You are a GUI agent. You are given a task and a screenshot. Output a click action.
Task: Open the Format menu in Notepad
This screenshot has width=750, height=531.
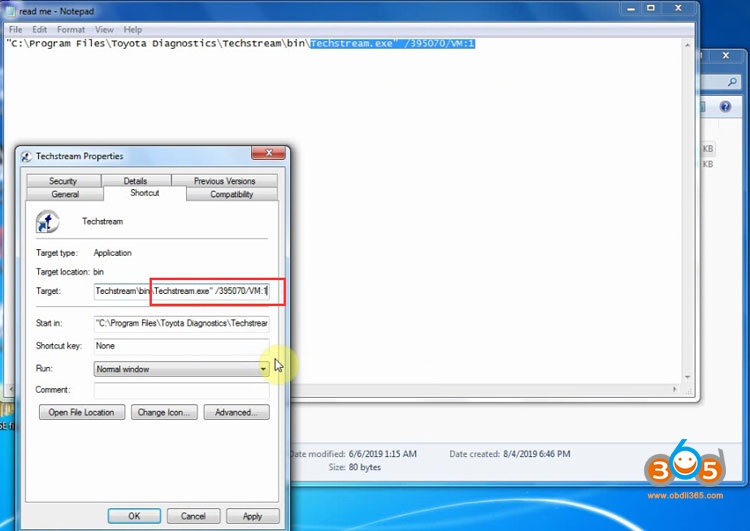coord(71,30)
